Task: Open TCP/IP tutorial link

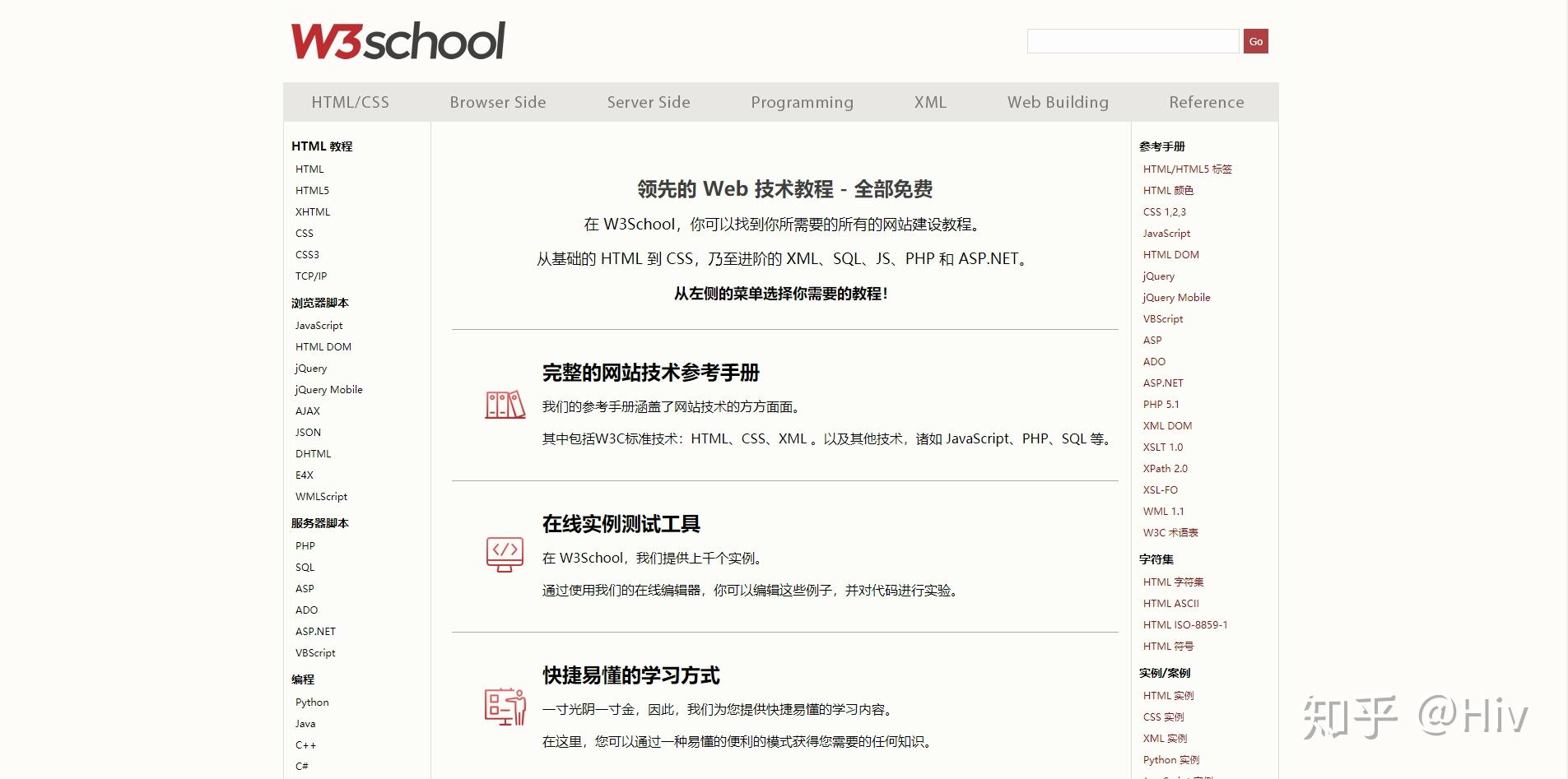Action: (311, 276)
